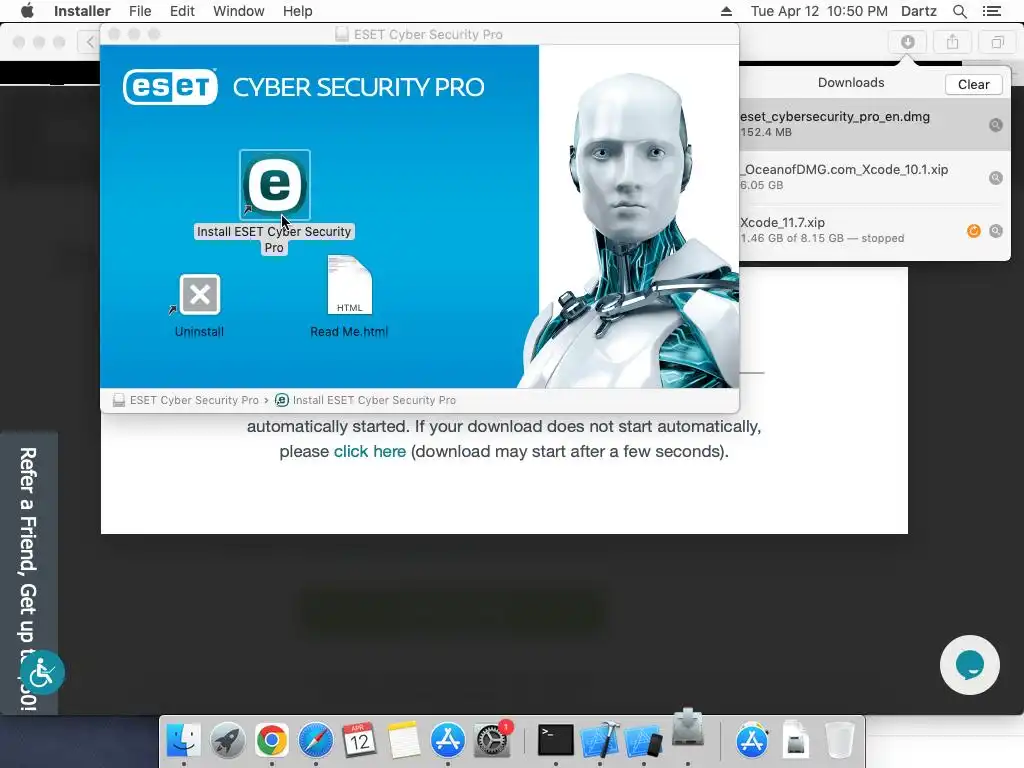Select the _OceanofDMG.com_Xcode_10.1.xip download row
Screen dimensions: 1024x768
pos(874,177)
